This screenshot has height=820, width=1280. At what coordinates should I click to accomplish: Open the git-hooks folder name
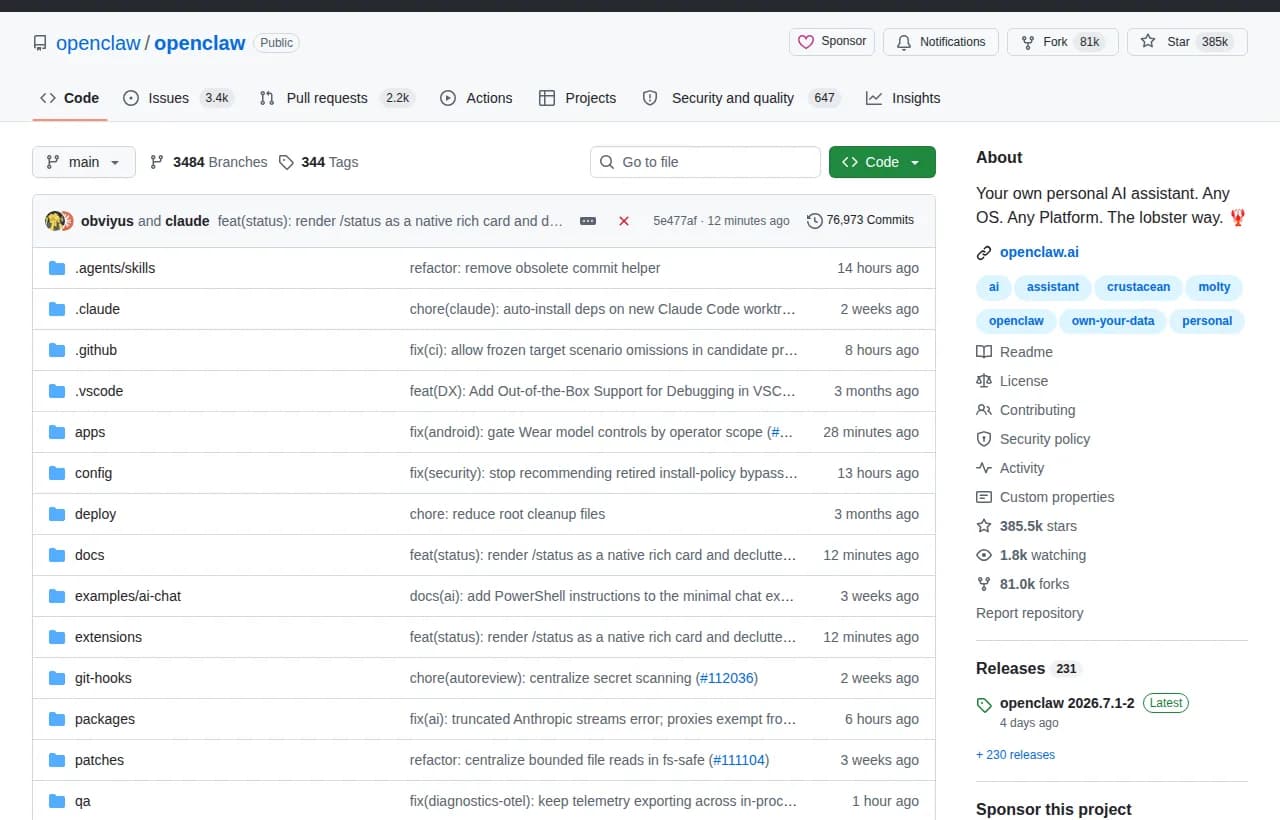tap(103, 678)
